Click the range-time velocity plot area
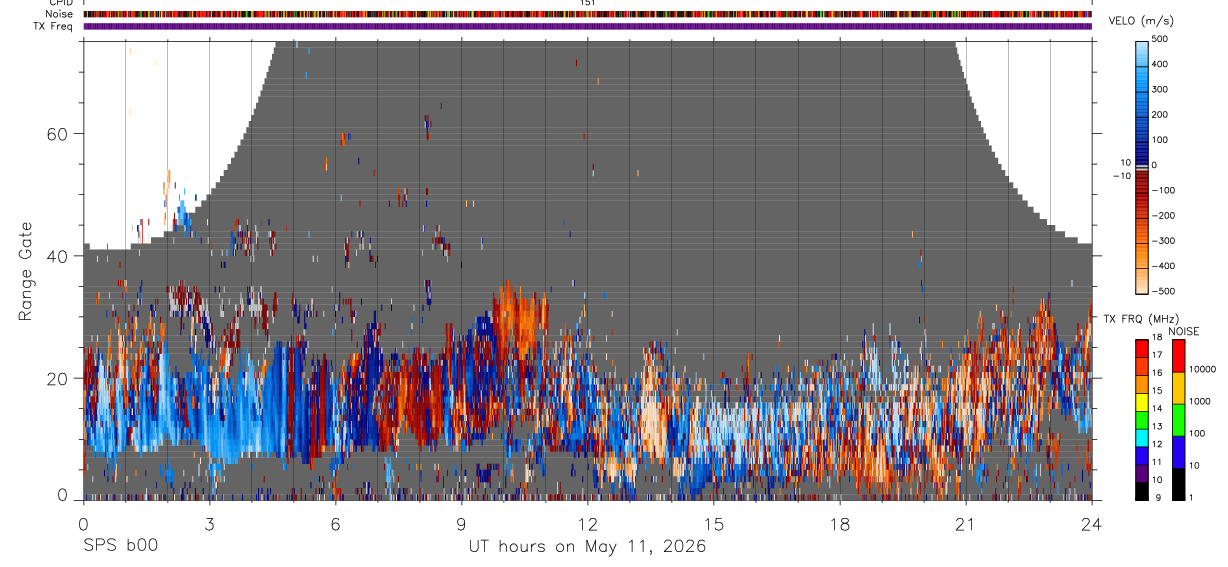Screen dimensions: 1228x567 pos(588,270)
